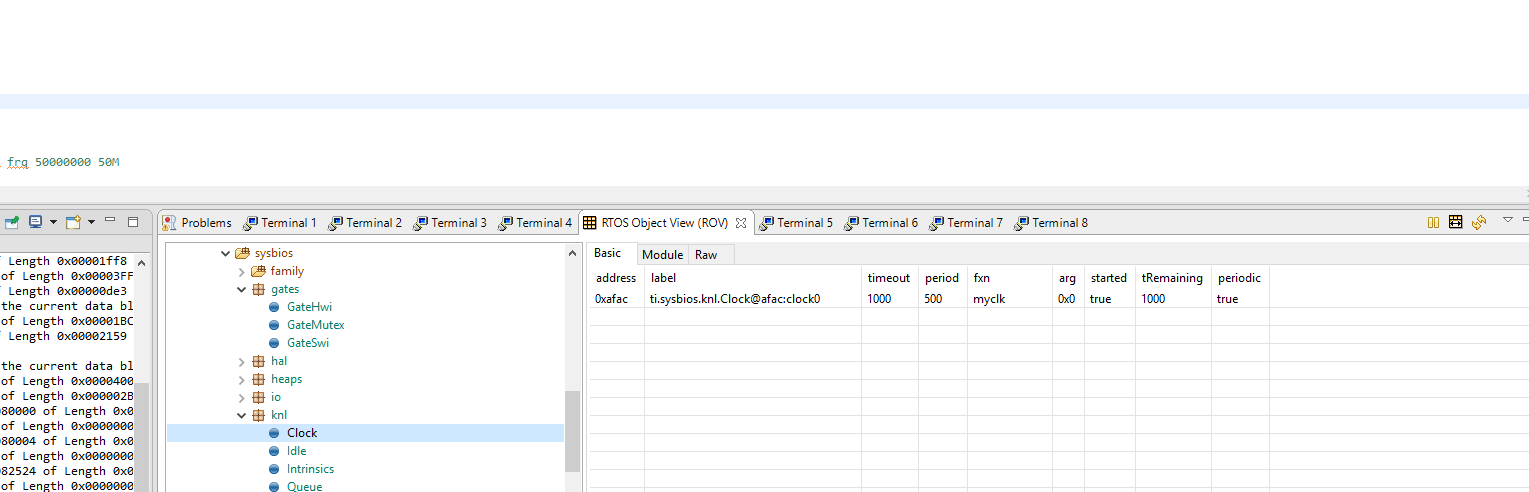
Task: Expand the io tree node
Action: (241, 397)
